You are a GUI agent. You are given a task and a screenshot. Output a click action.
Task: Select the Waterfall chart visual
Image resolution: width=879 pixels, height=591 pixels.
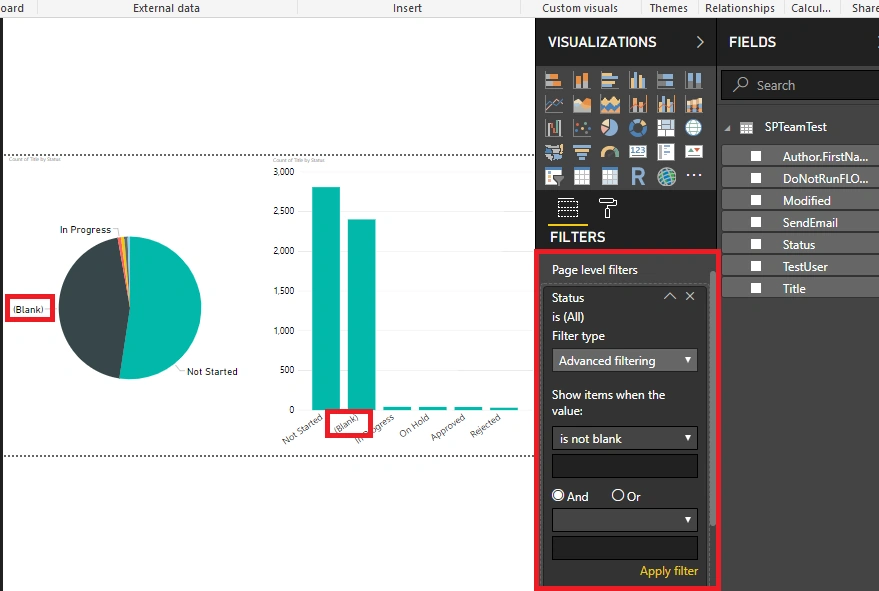tap(554, 128)
